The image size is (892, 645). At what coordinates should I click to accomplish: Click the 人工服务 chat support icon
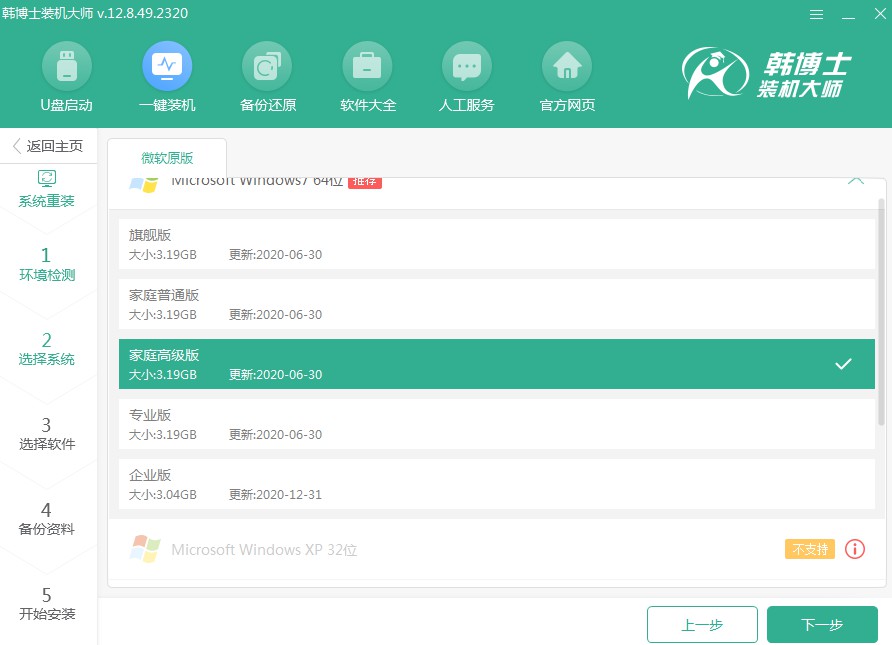coord(466,66)
